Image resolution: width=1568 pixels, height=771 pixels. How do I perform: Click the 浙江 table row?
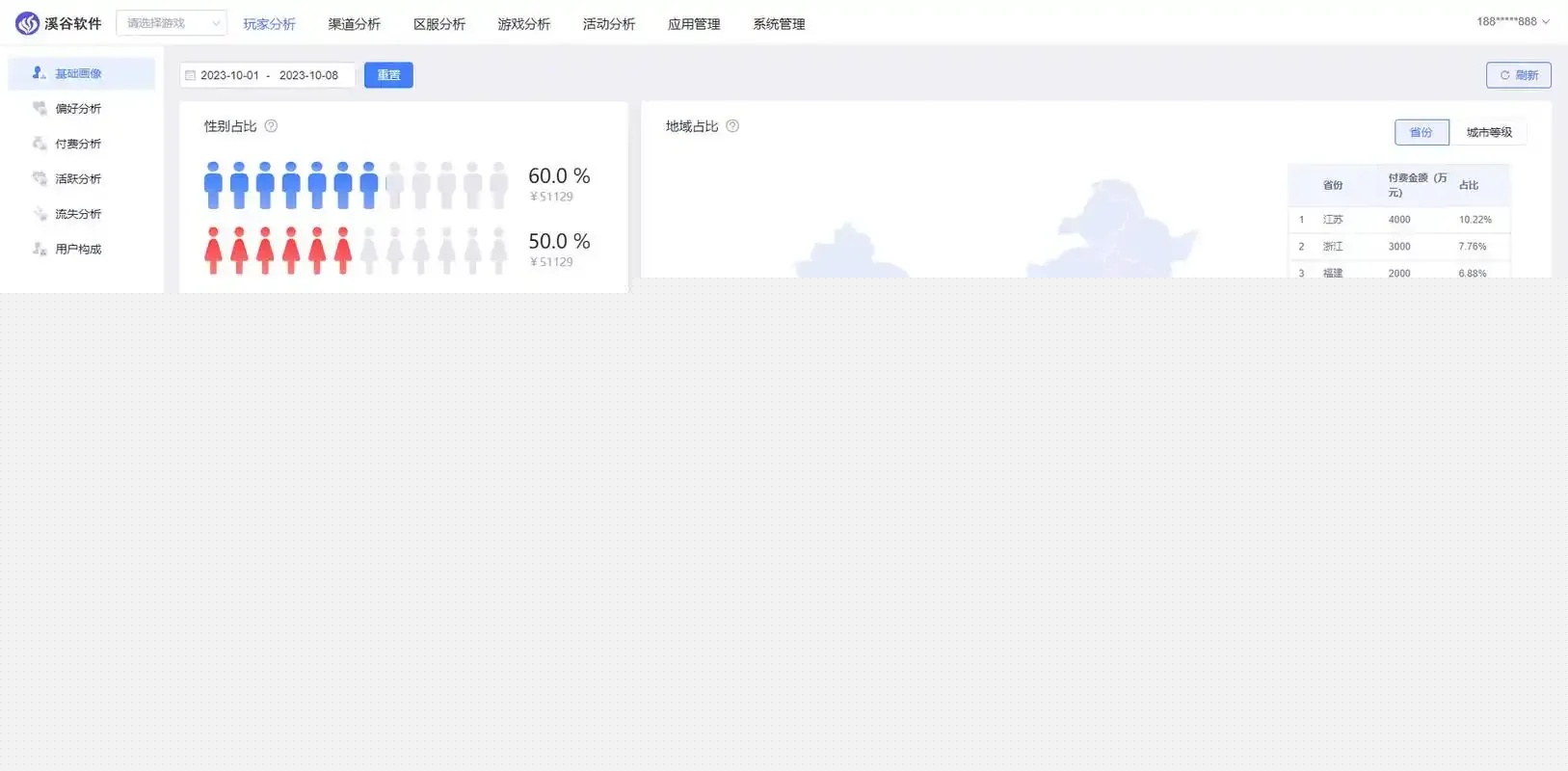[1399, 247]
